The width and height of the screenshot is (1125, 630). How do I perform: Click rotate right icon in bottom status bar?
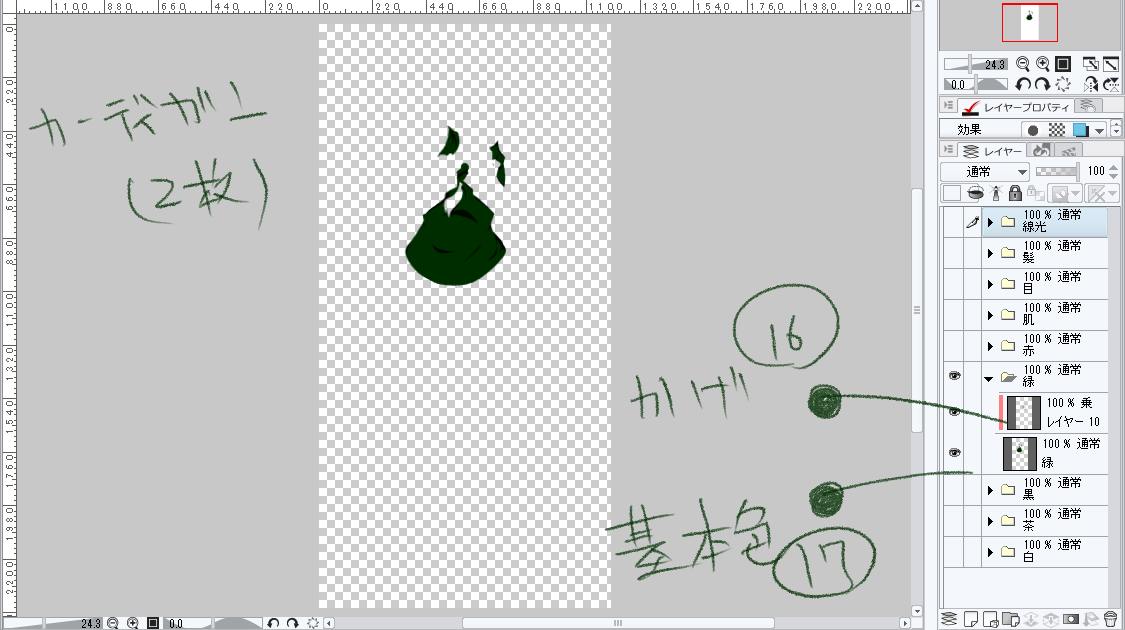292,623
